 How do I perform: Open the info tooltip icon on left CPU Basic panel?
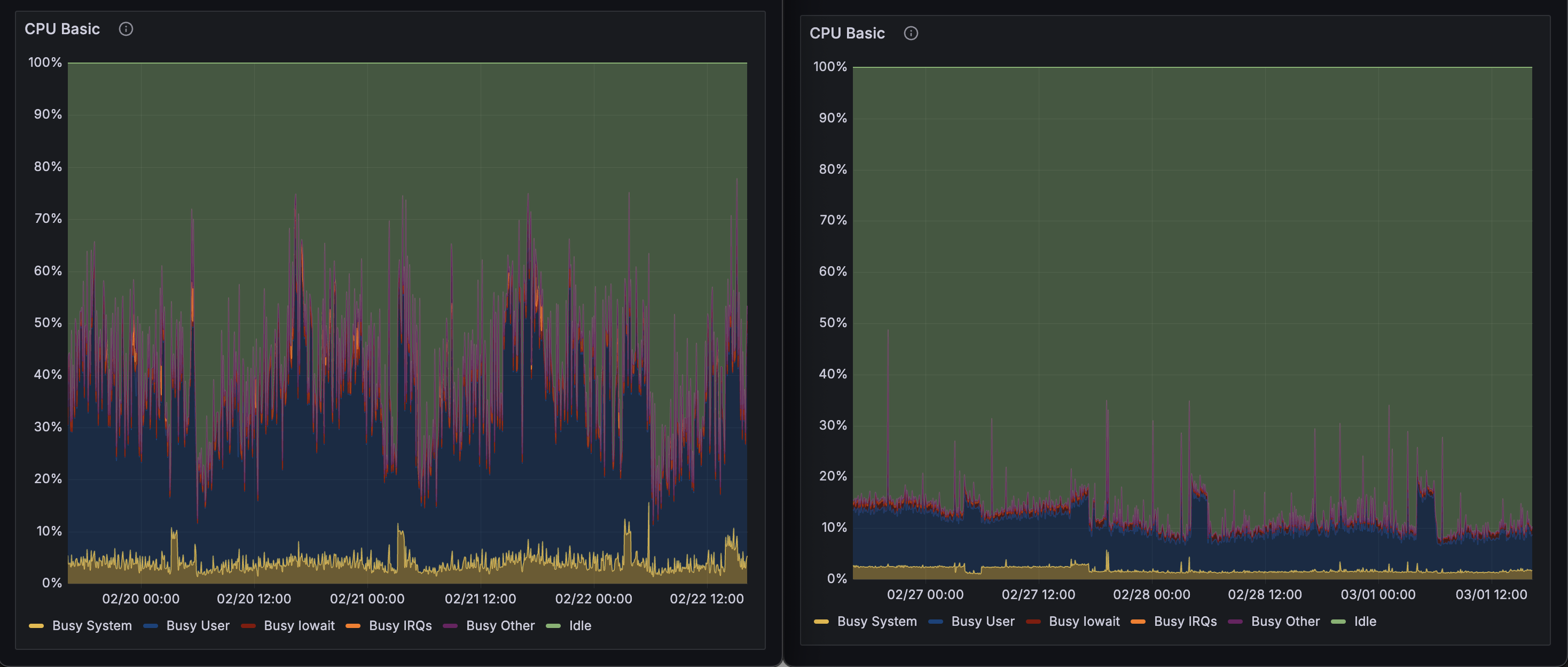click(x=126, y=28)
